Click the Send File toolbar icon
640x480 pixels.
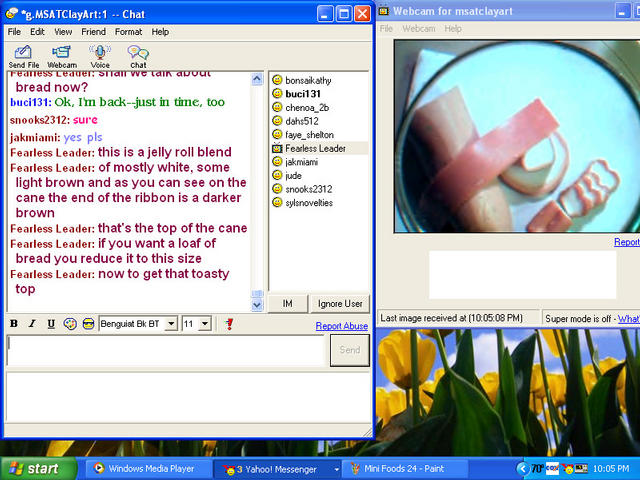point(23,56)
